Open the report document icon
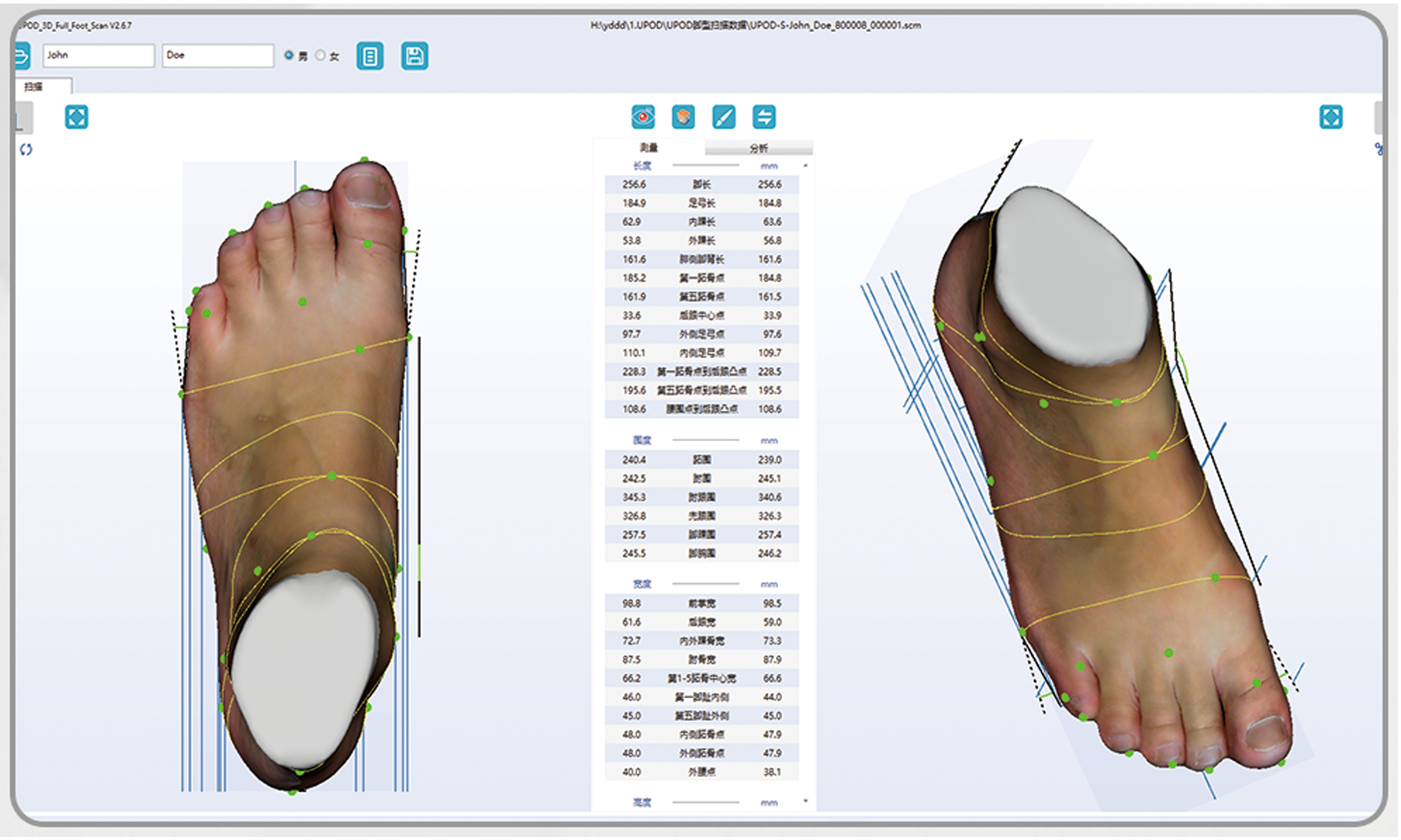Viewport: 1401px width, 840px height. (370, 56)
